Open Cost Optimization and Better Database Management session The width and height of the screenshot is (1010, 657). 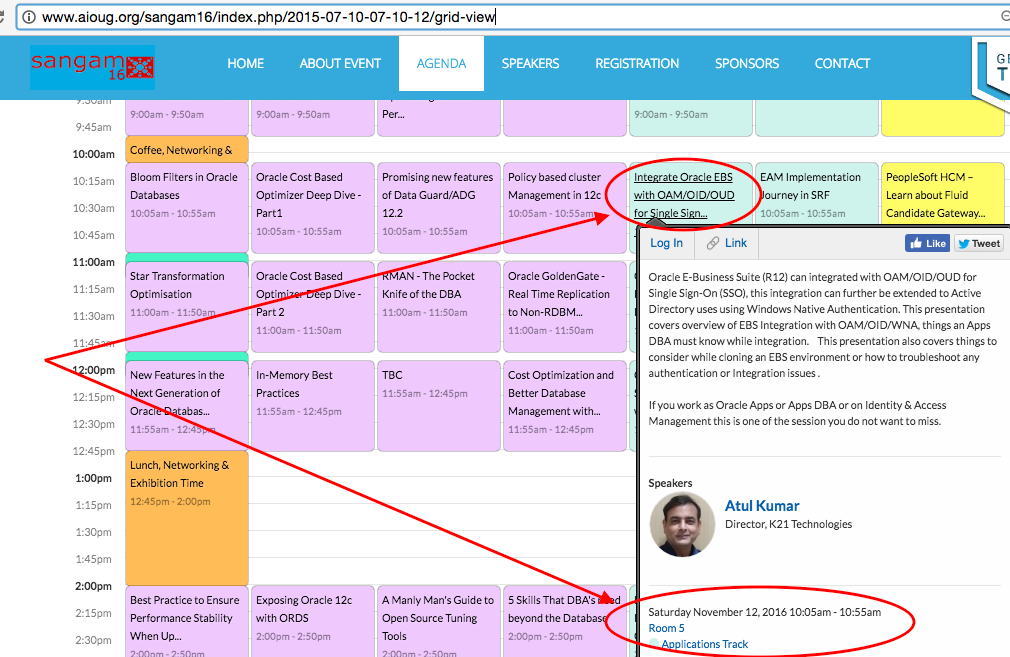[x=564, y=406]
